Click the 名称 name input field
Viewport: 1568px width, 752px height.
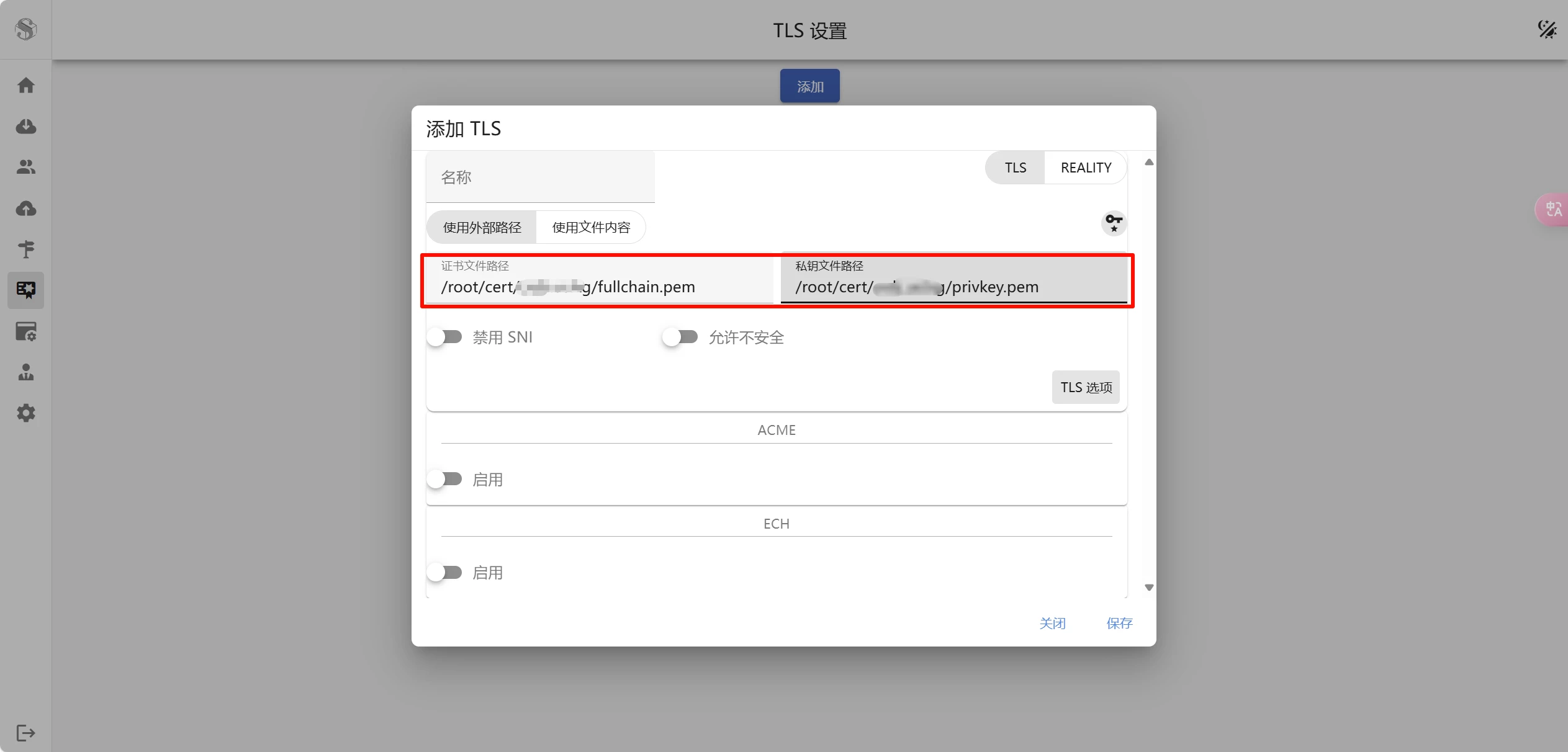coord(540,177)
